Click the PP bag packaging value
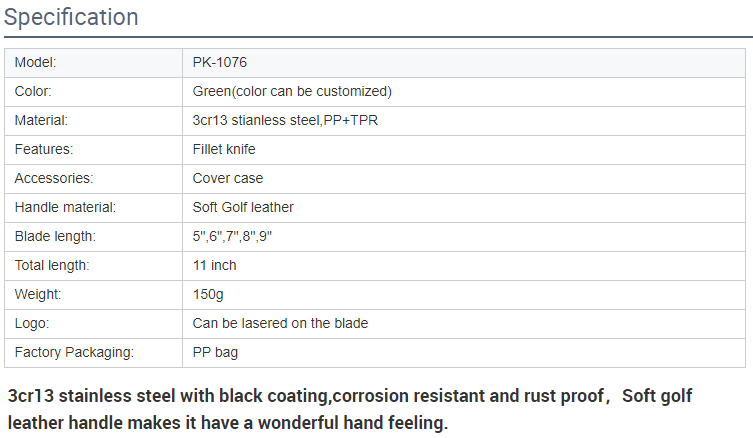 point(215,353)
